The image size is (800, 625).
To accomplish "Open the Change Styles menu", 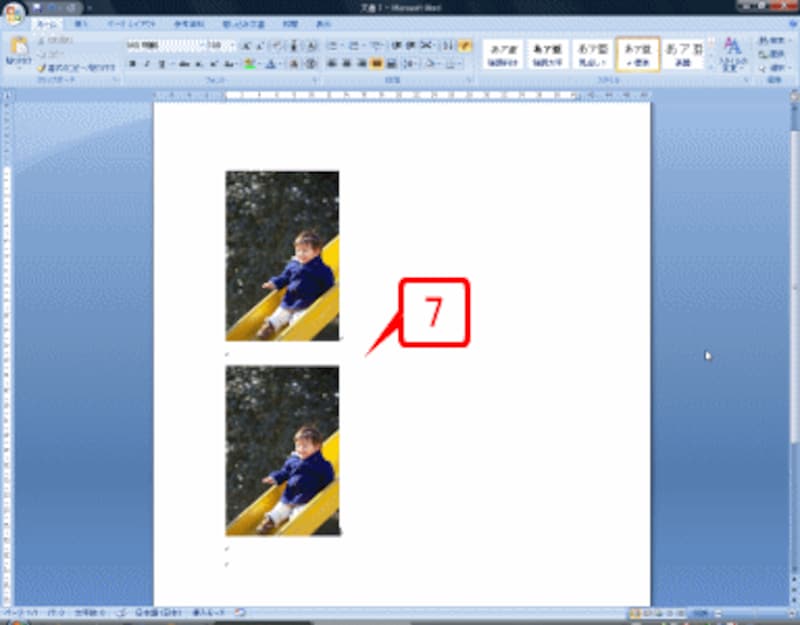I will click(732, 54).
